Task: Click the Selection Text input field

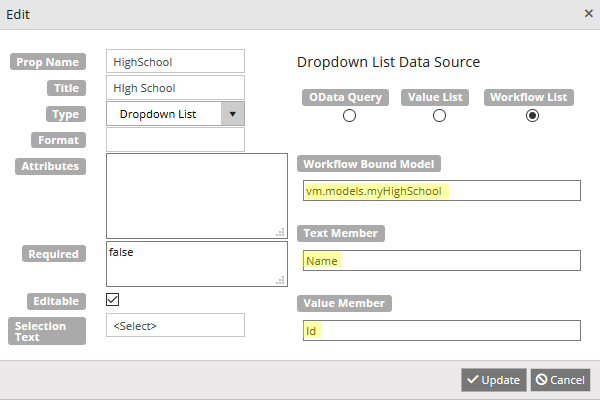Action: point(175,326)
